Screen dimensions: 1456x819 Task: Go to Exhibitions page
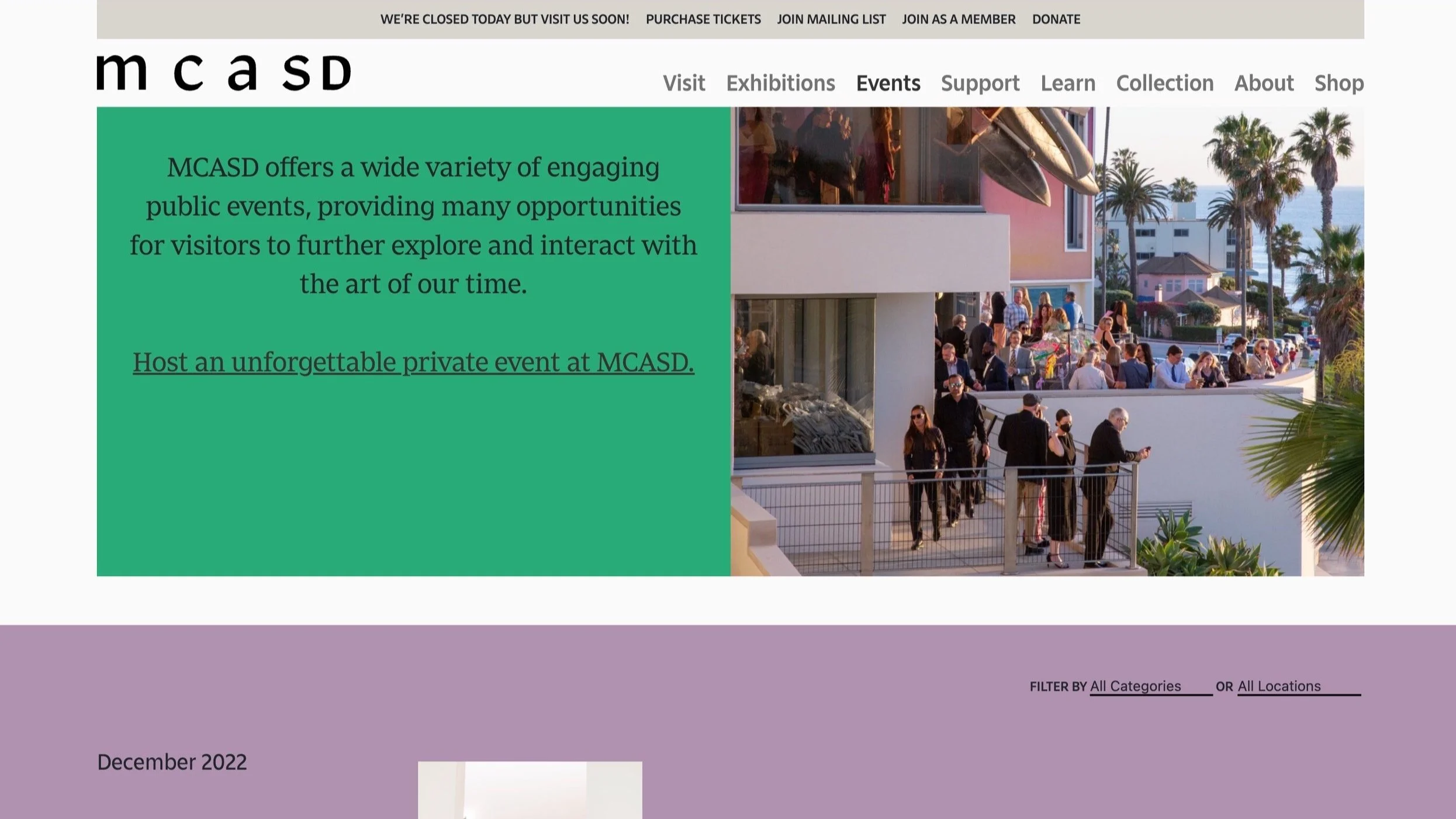(x=780, y=83)
